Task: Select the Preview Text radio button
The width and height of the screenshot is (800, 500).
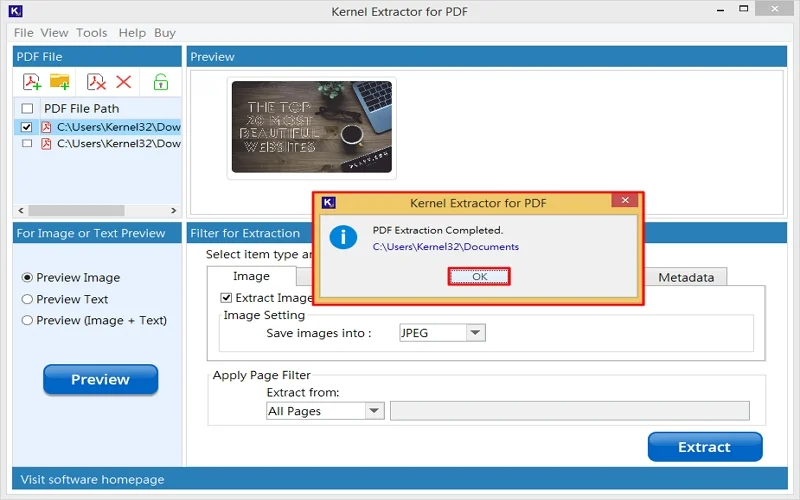Action: pyautogui.click(x=27, y=299)
